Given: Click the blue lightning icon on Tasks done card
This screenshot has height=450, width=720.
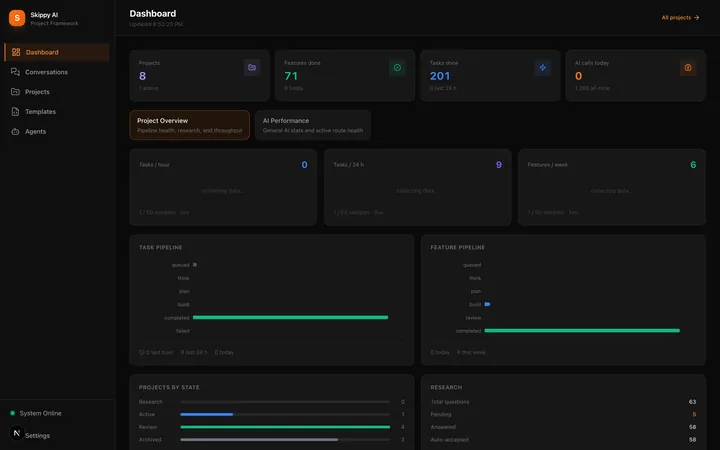Looking at the screenshot, I should (x=543, y=68).
